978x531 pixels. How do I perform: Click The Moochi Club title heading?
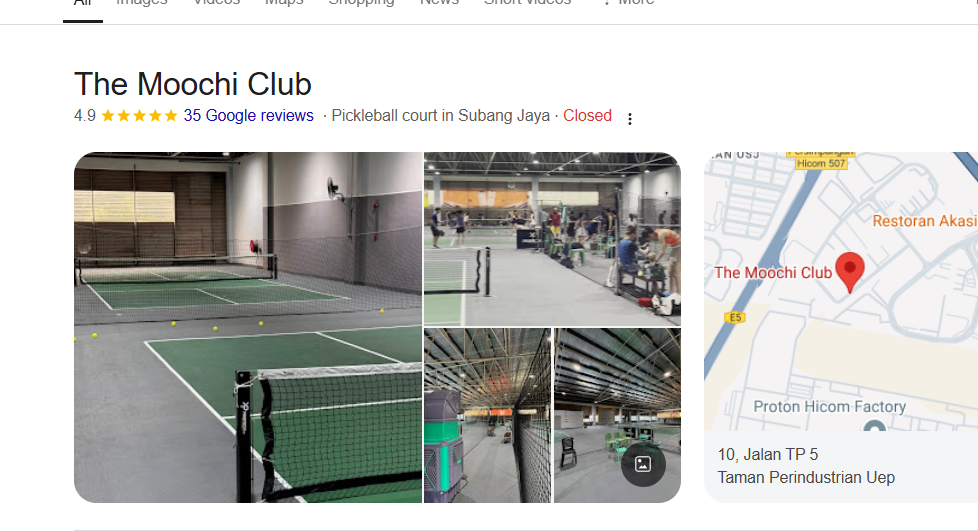193,84
